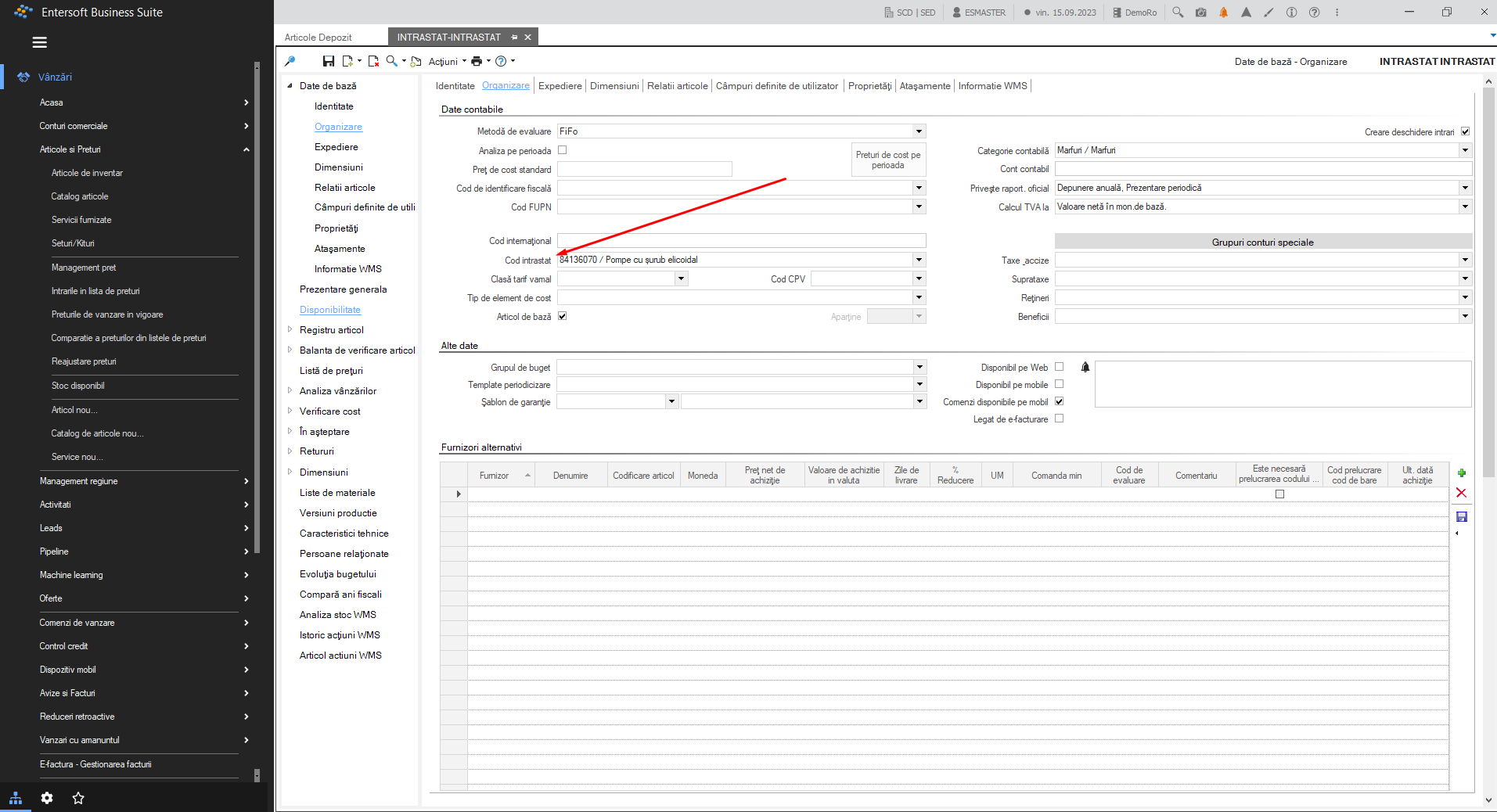
Task: Click the green plus to add supplier row
Action: tap(1461, 473)
